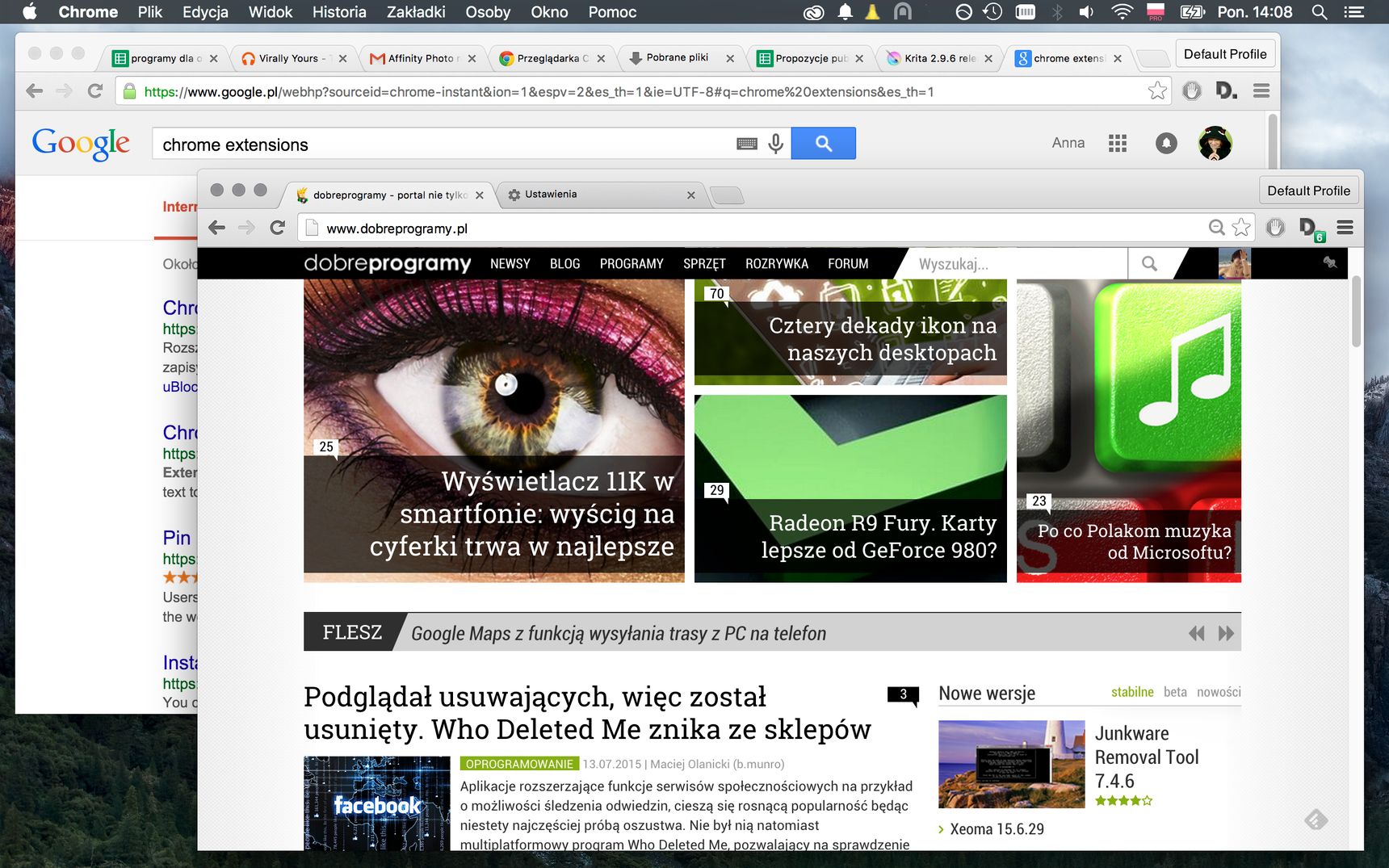Open zoom magnifier icon in front address bar
The height and width of the screenshot is (868, 1389).
point(1216,228)
